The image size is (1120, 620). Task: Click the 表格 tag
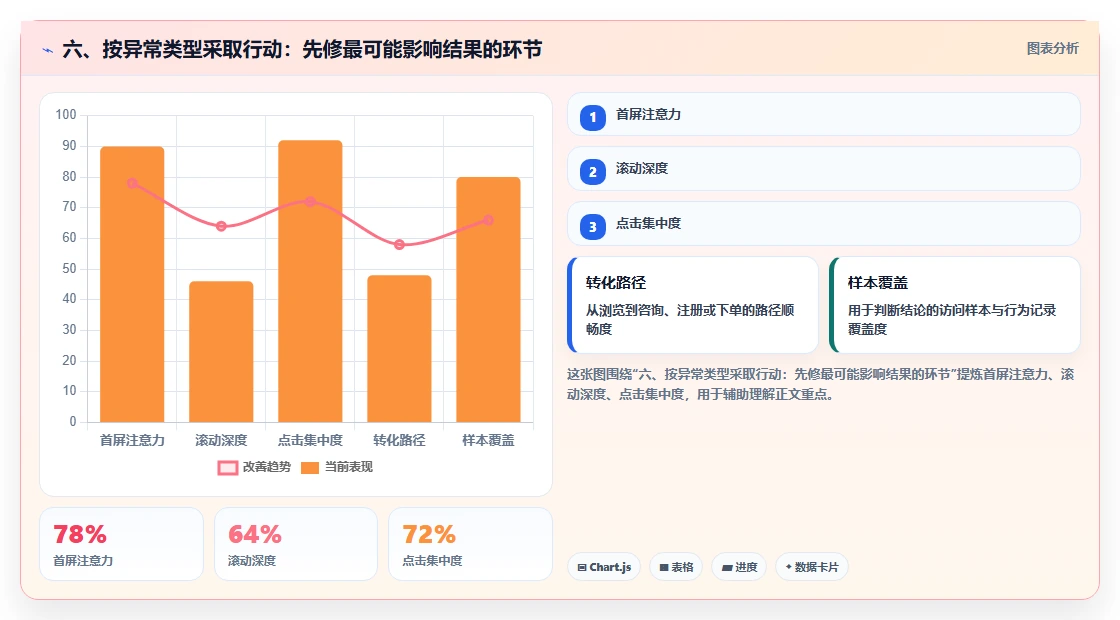click(x=676, y=567)
